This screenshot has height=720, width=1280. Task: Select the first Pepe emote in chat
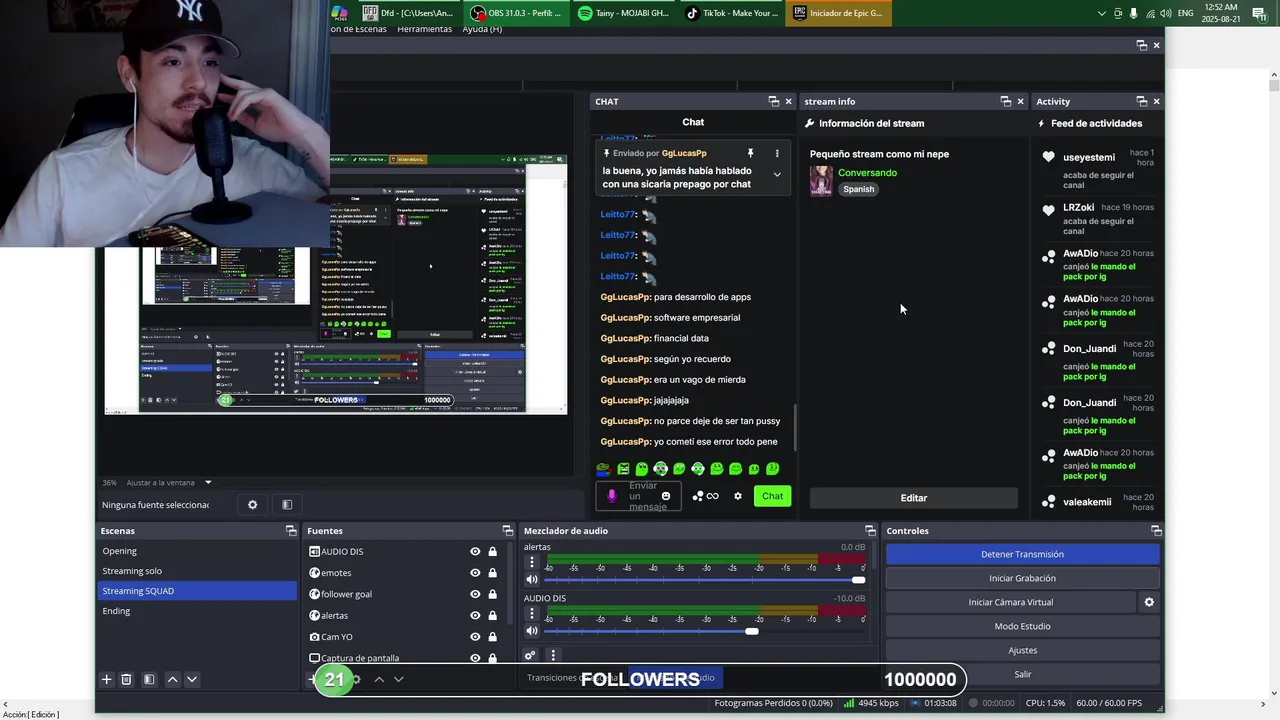[603, 469]
